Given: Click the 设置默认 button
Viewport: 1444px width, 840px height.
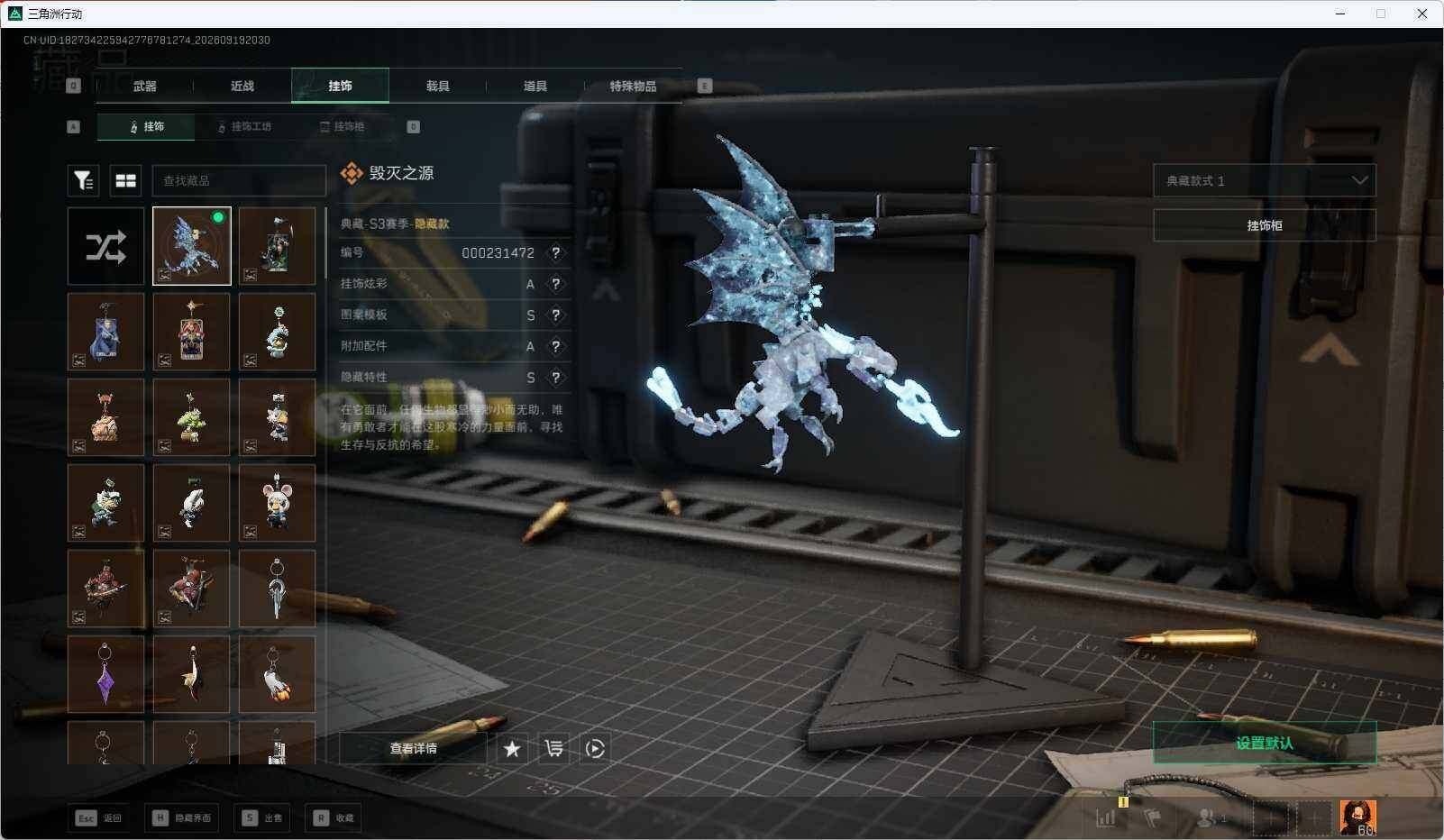Looking at the screenshot, I should click(x=1265, y=743).
